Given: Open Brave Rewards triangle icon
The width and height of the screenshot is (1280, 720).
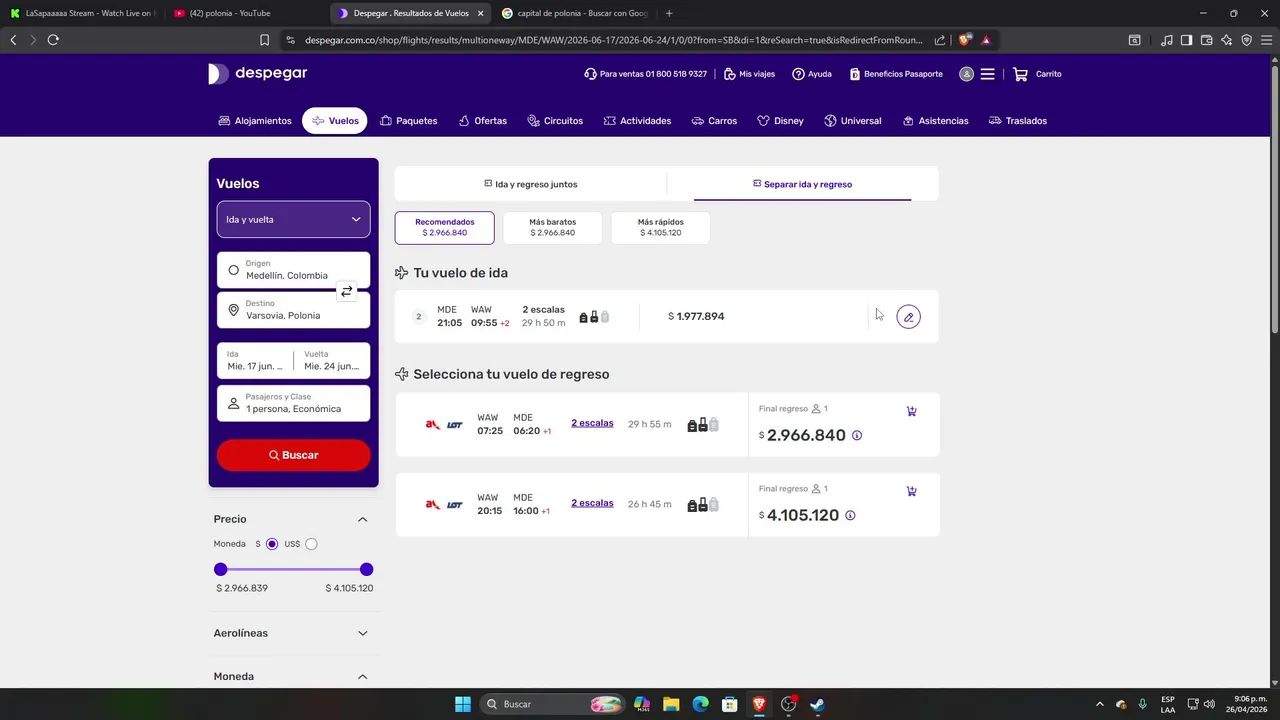Looking at the screenshot, I should [986, 40].
